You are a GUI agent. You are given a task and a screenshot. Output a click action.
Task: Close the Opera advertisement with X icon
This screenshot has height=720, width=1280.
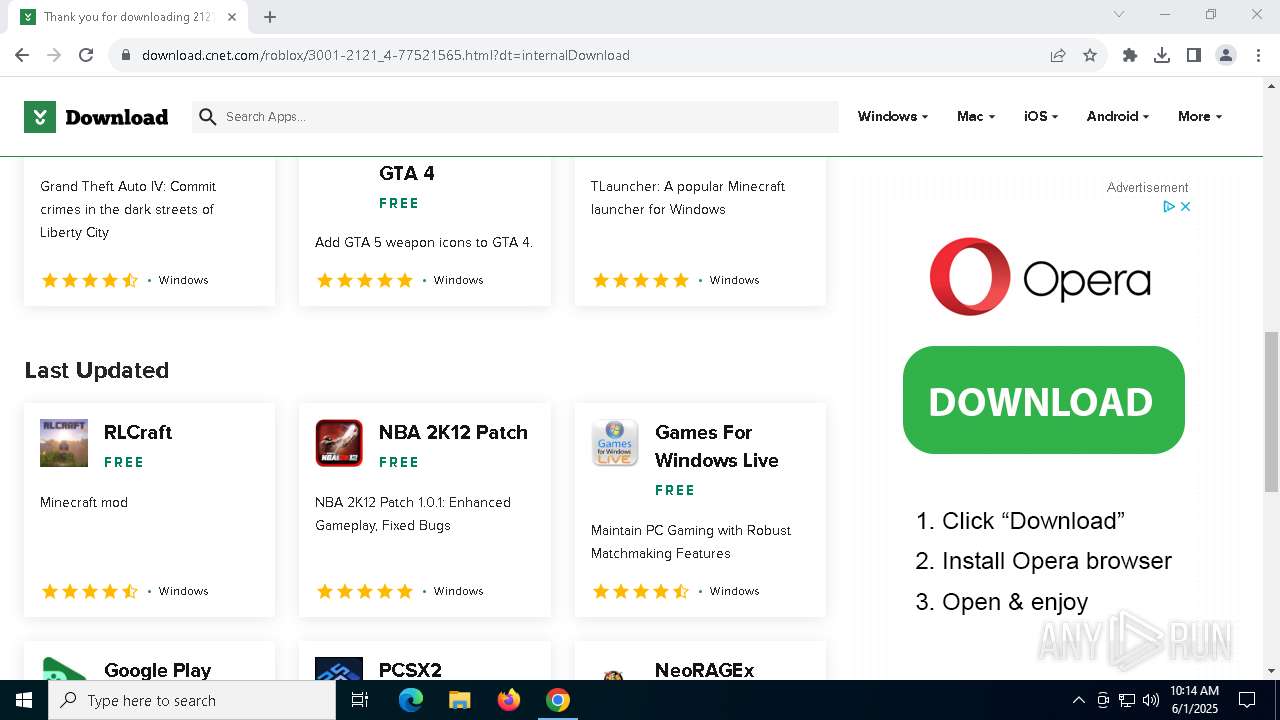[1185, 206]
